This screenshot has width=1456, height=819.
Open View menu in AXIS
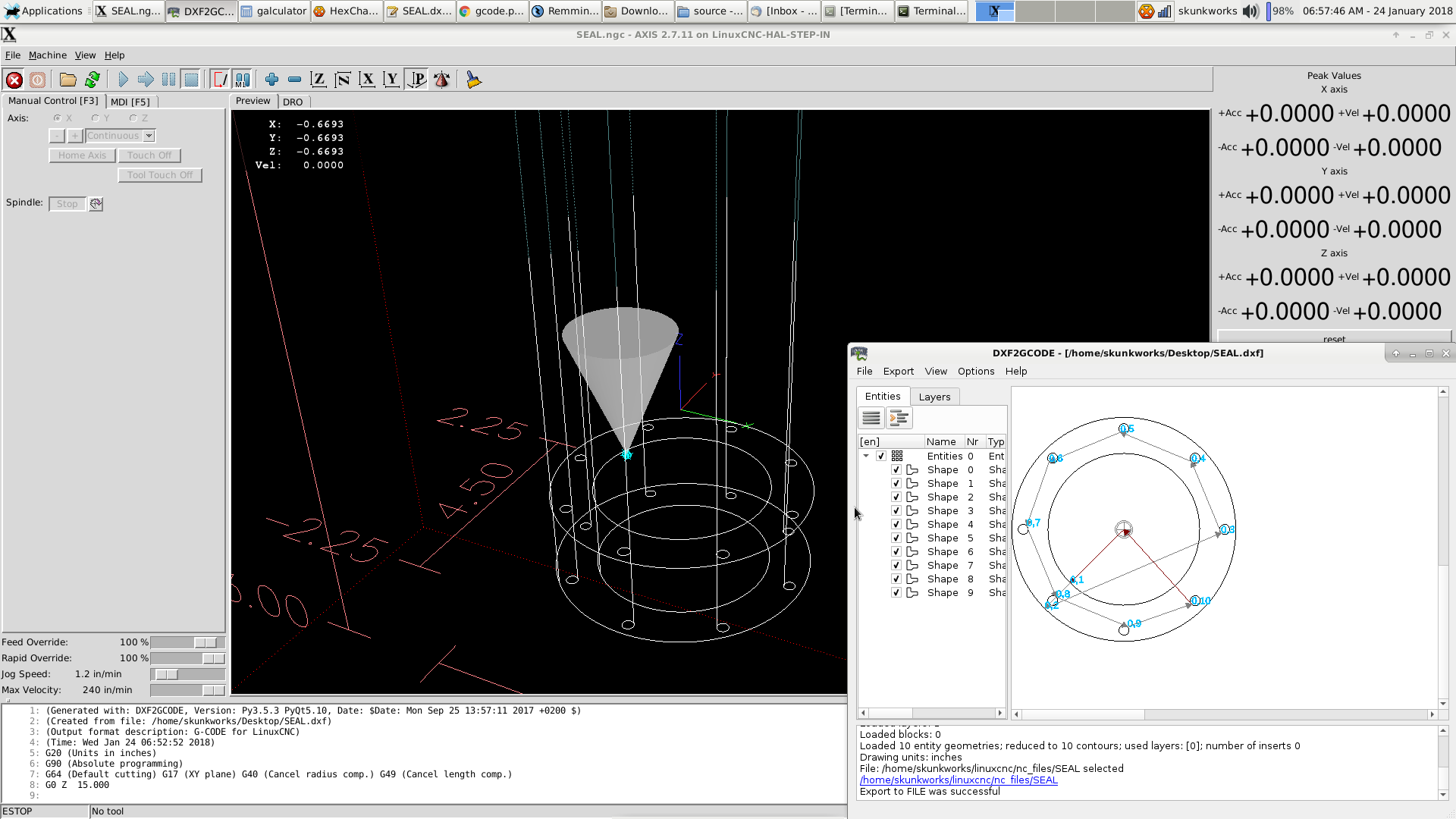pyautogui.click(x=85, y=55)
